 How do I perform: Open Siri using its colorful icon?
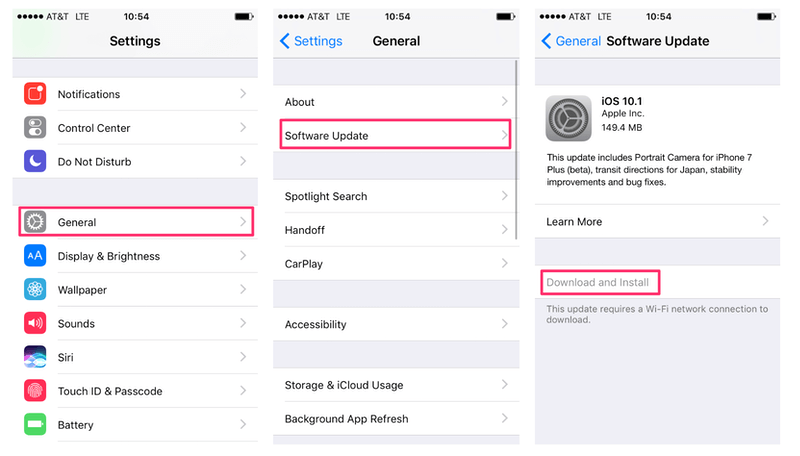pyautogui.click(x=35, y=357)
